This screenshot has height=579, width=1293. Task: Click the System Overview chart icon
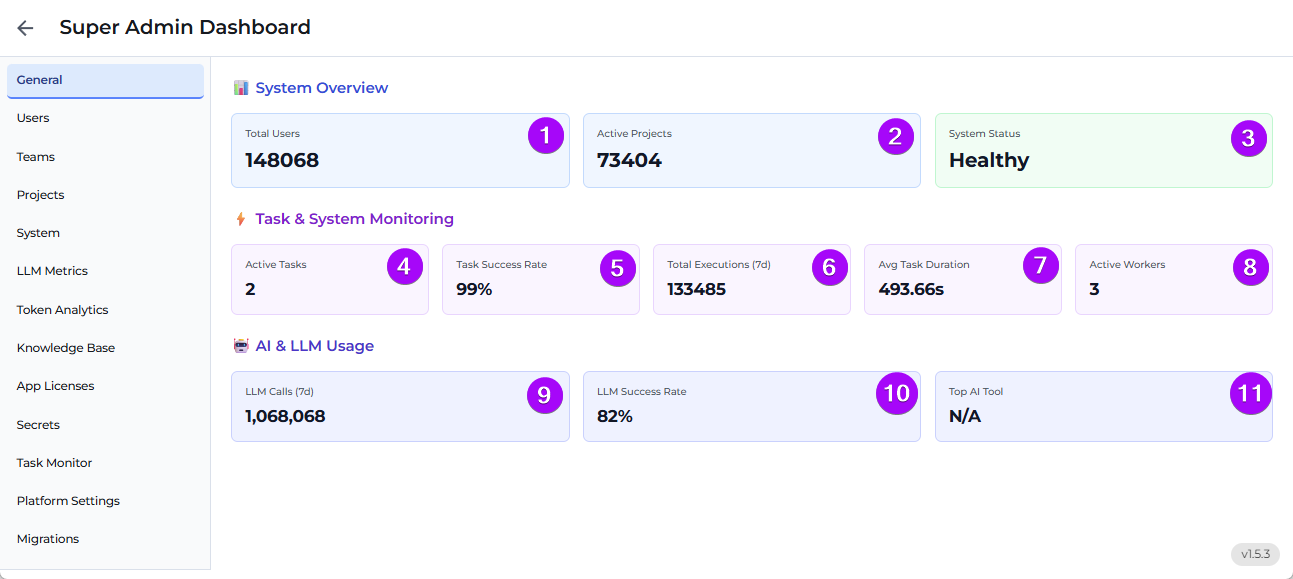[x=240, y=88]
